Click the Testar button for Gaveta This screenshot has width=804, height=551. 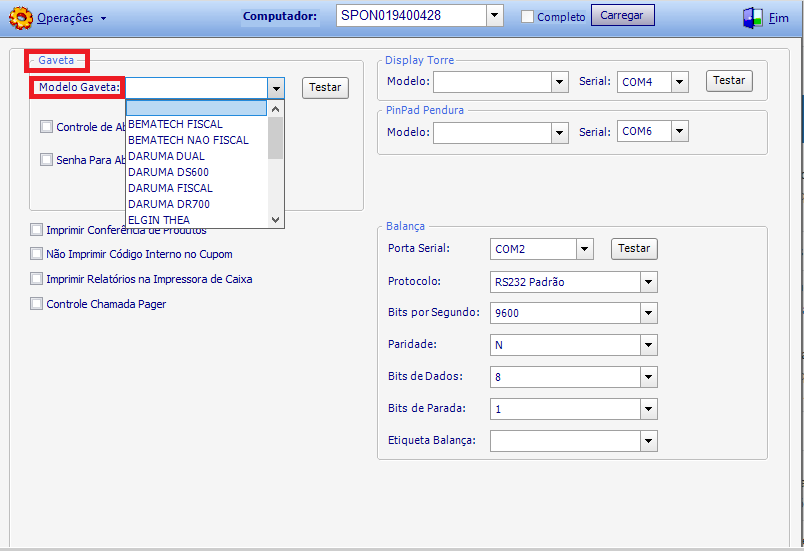click(x=325, y=88)
